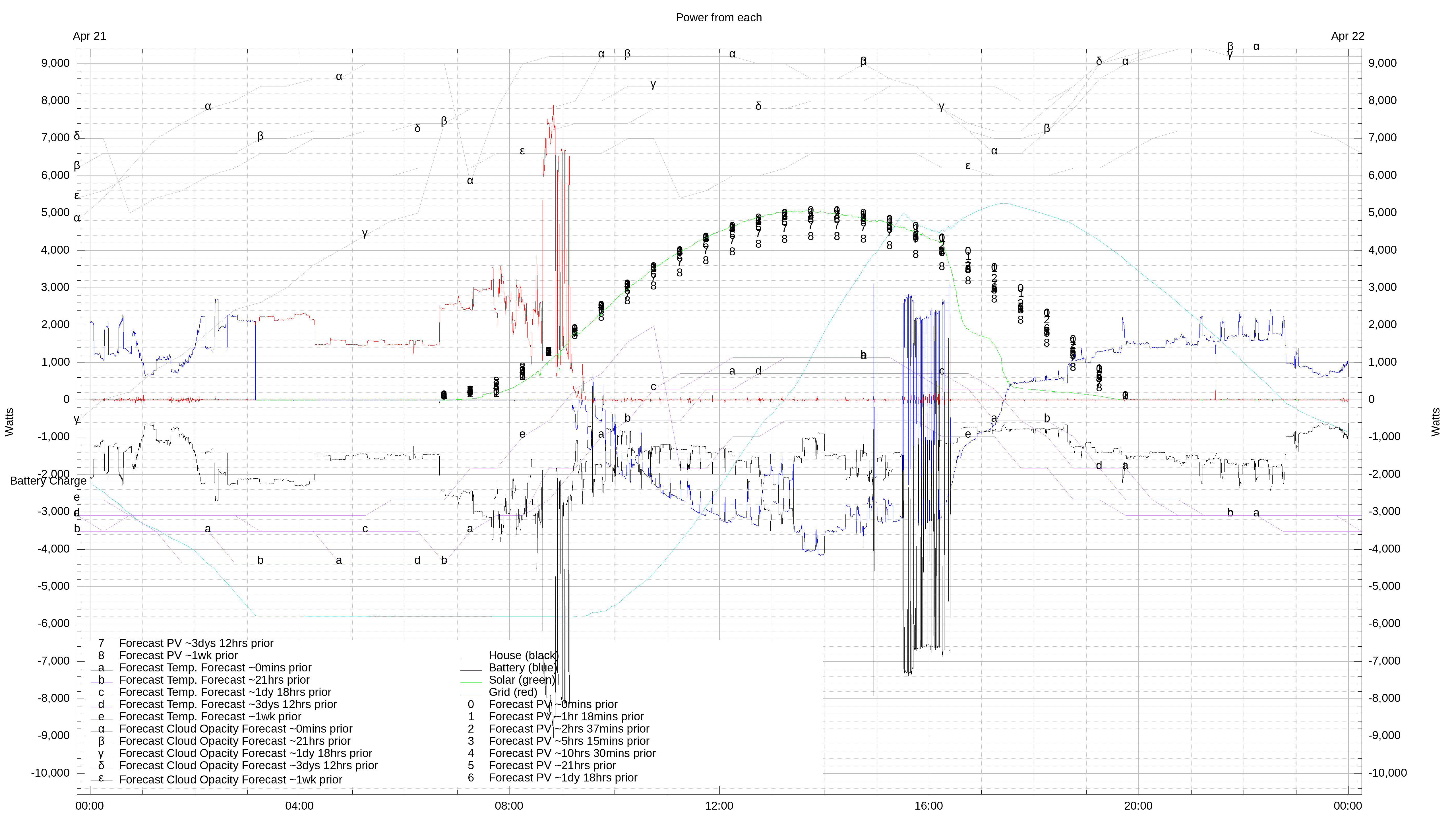
Task: Click the right-axis 'Watts' label
Action: pyautogui.click(x=1436, y=422)
